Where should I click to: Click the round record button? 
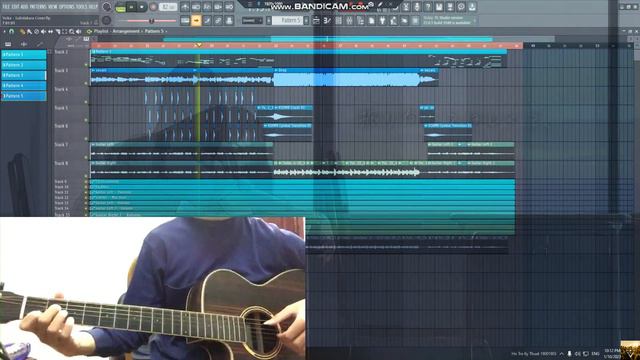(x=153, y=7)
